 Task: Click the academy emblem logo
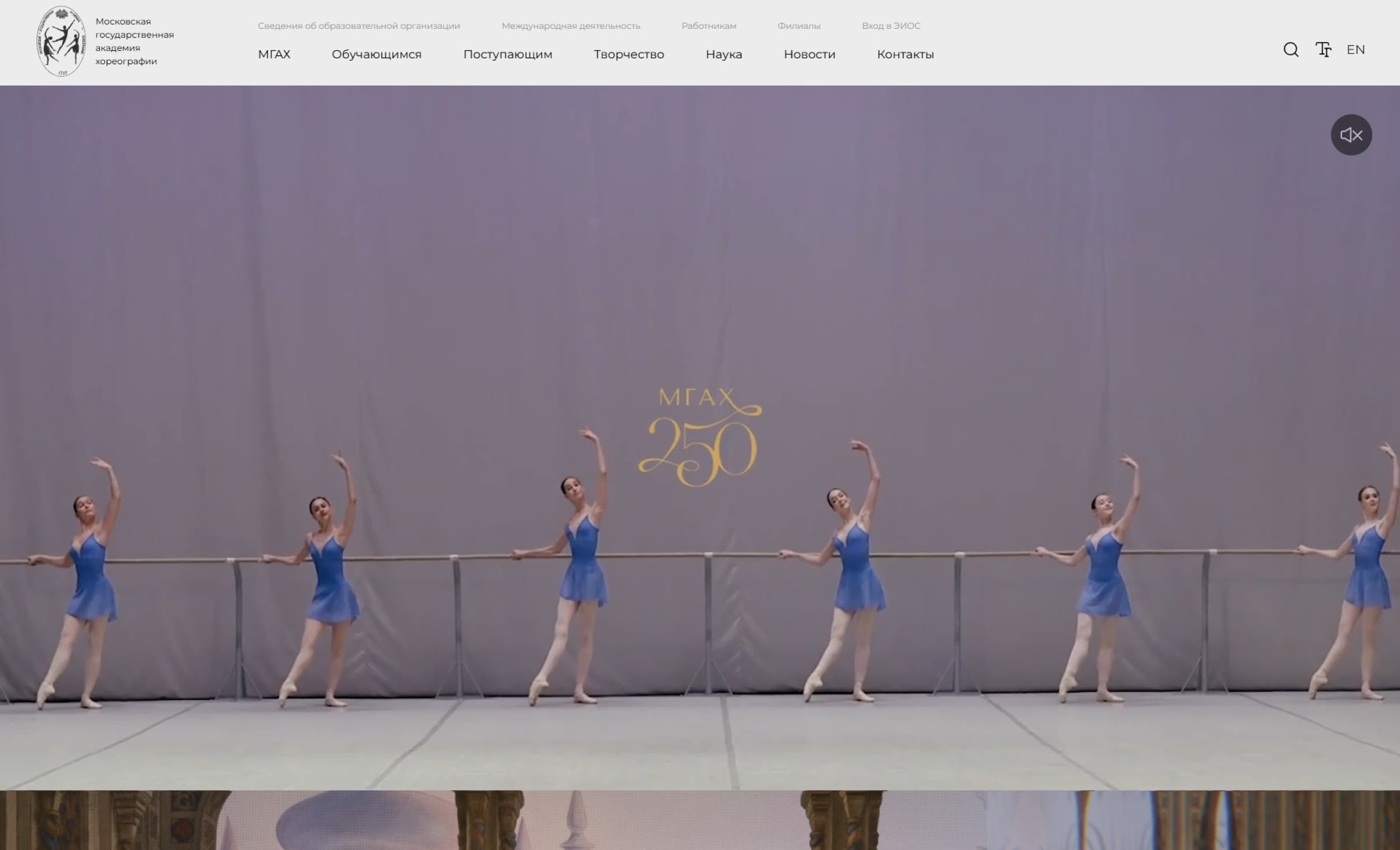pos(61,42)
